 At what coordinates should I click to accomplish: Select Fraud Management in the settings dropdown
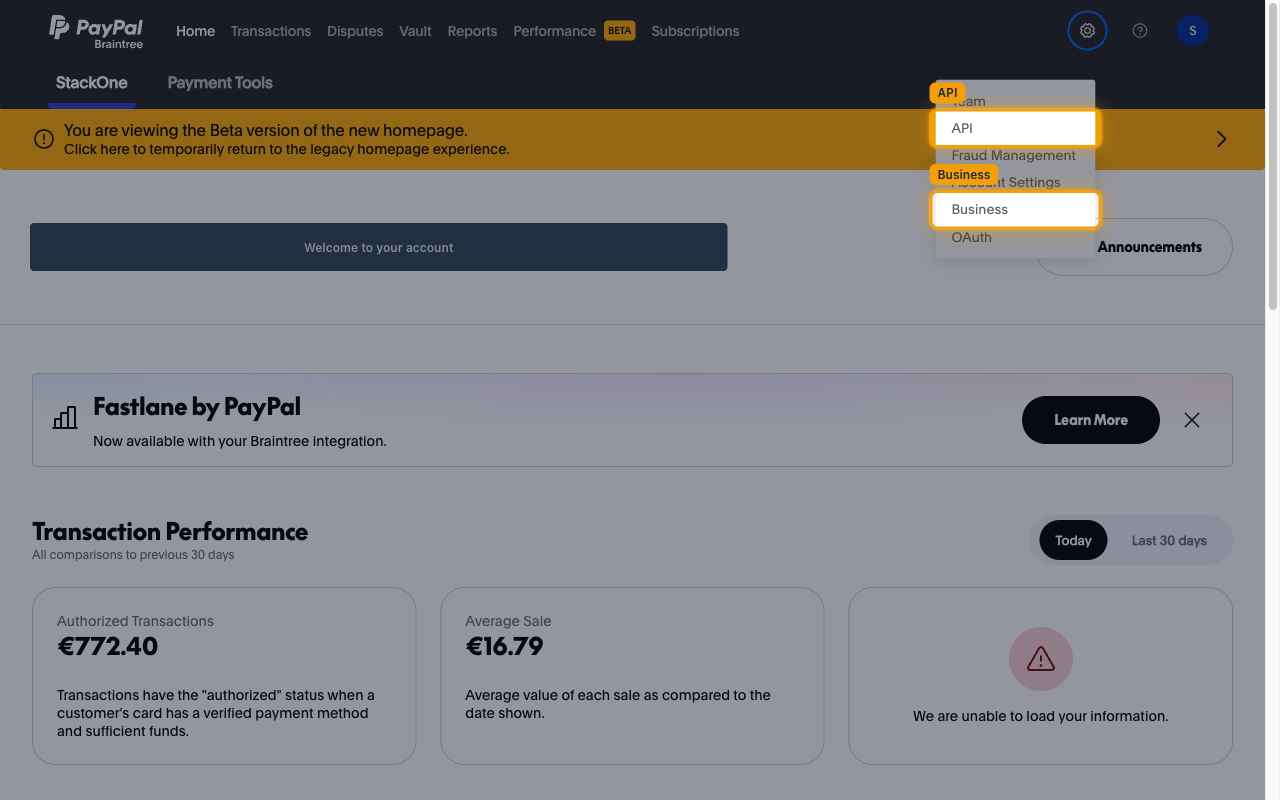1015,156
